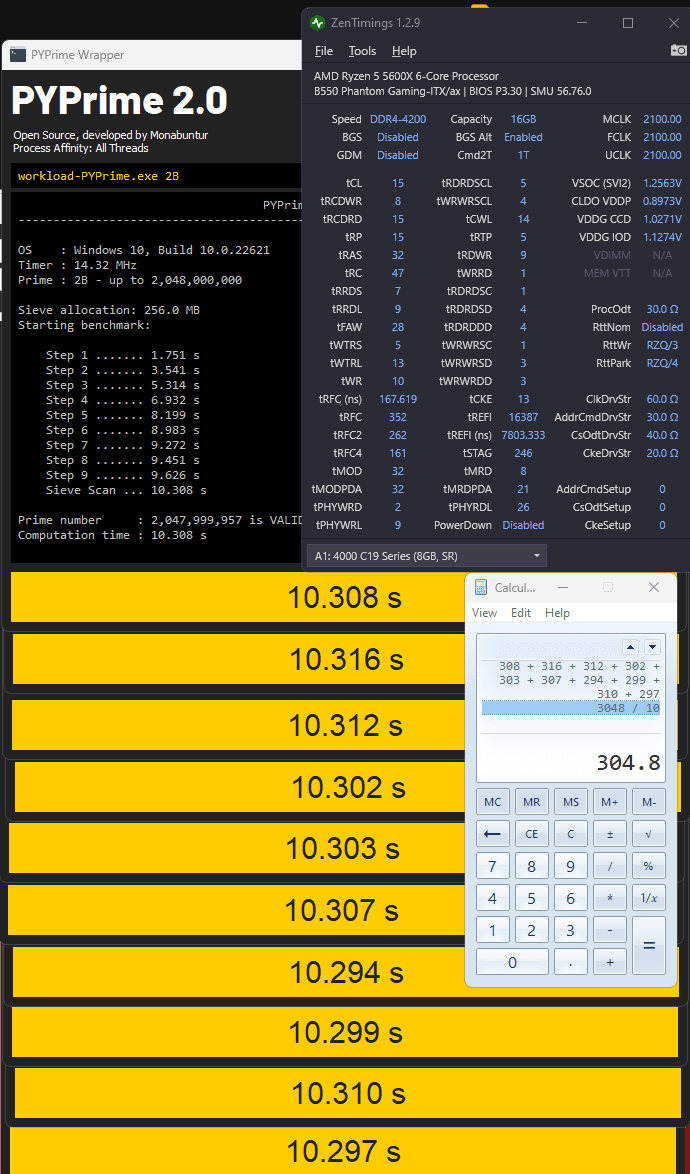Viewport: 690px width, 1174px height.
Task: Open the Help menu in Calculator
Action: click(x=557, y=612)
